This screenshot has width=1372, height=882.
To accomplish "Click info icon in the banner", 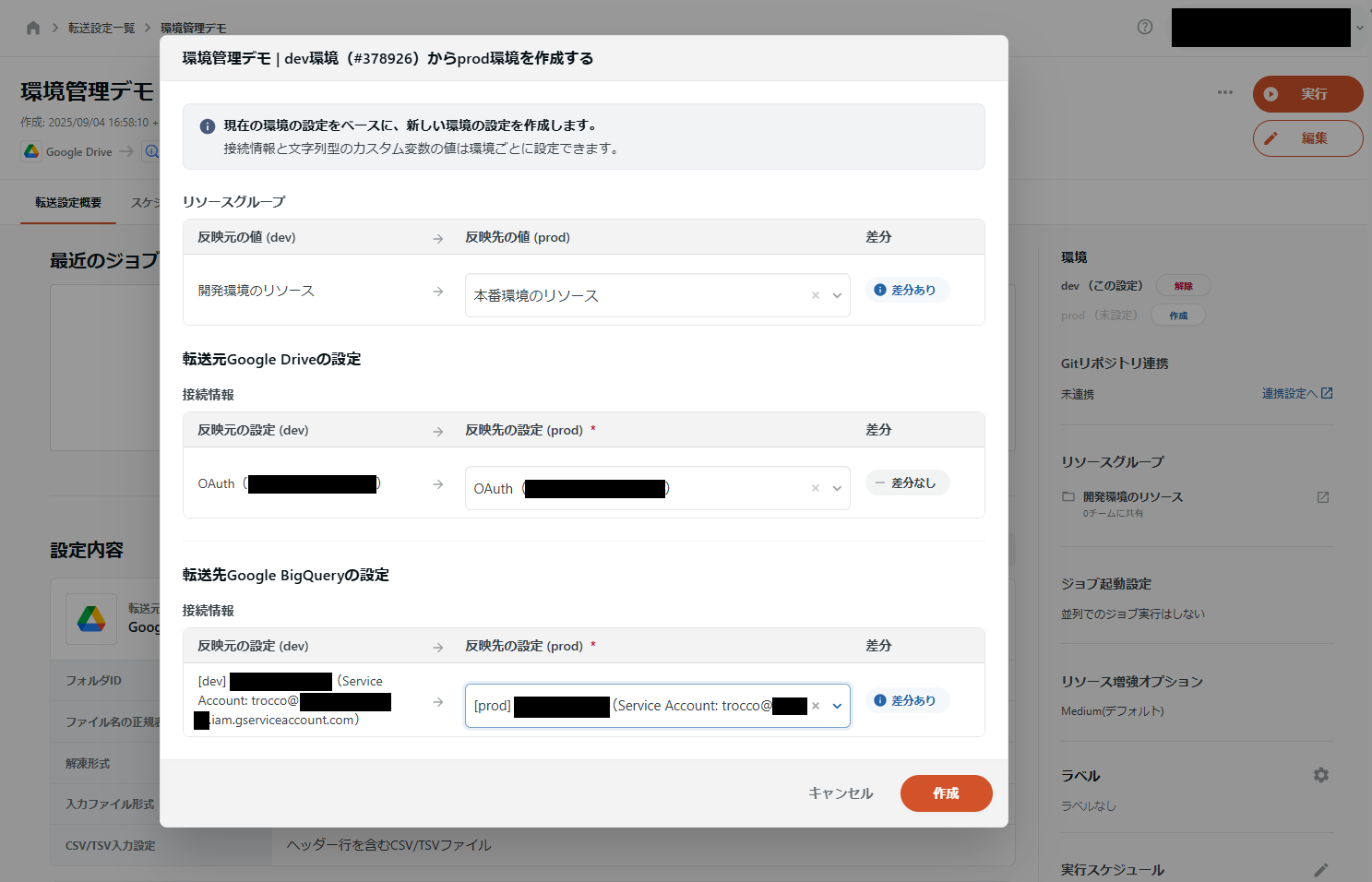I will point(208,126).
